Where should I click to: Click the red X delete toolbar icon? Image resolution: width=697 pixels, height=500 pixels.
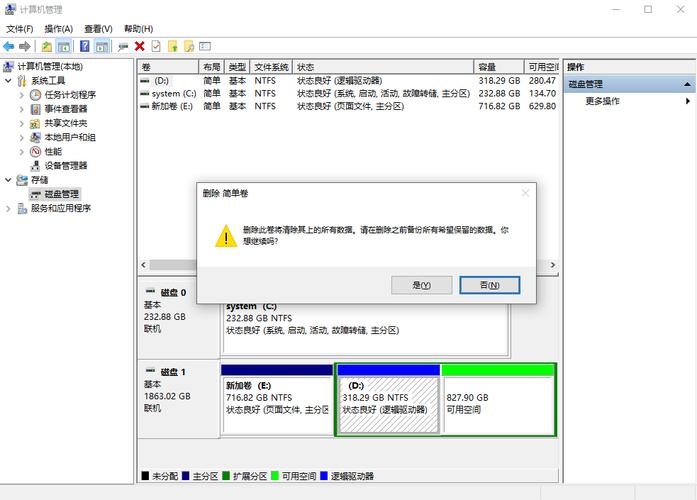pos(140,46)
